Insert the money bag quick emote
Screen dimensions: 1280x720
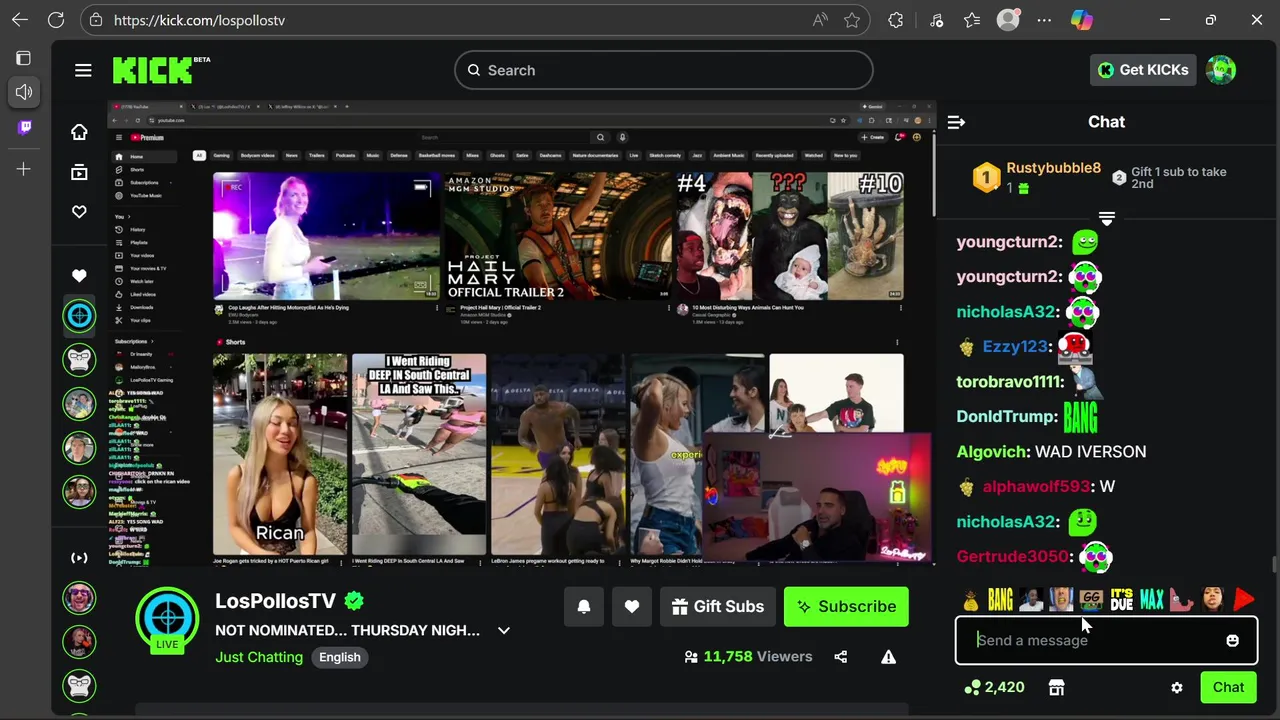click(971, 600)
